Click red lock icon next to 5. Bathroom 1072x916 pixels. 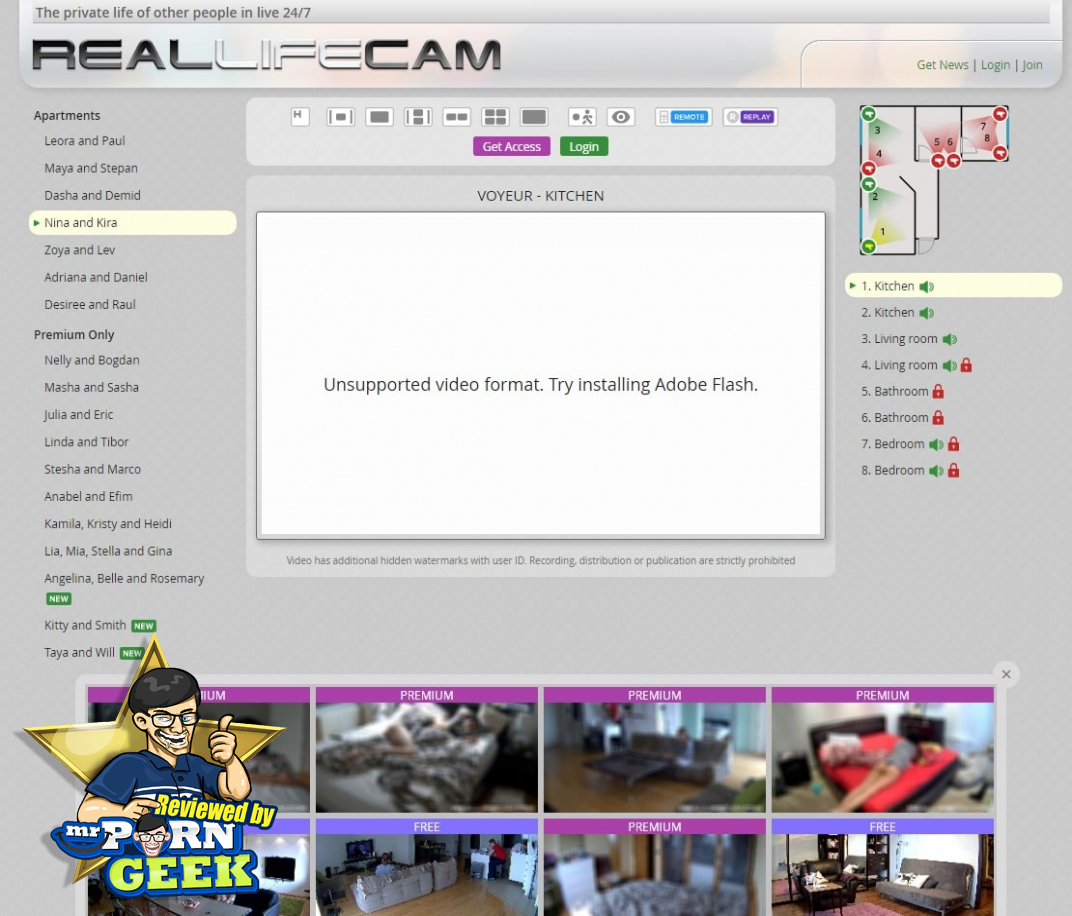click(x=938, y=392)
